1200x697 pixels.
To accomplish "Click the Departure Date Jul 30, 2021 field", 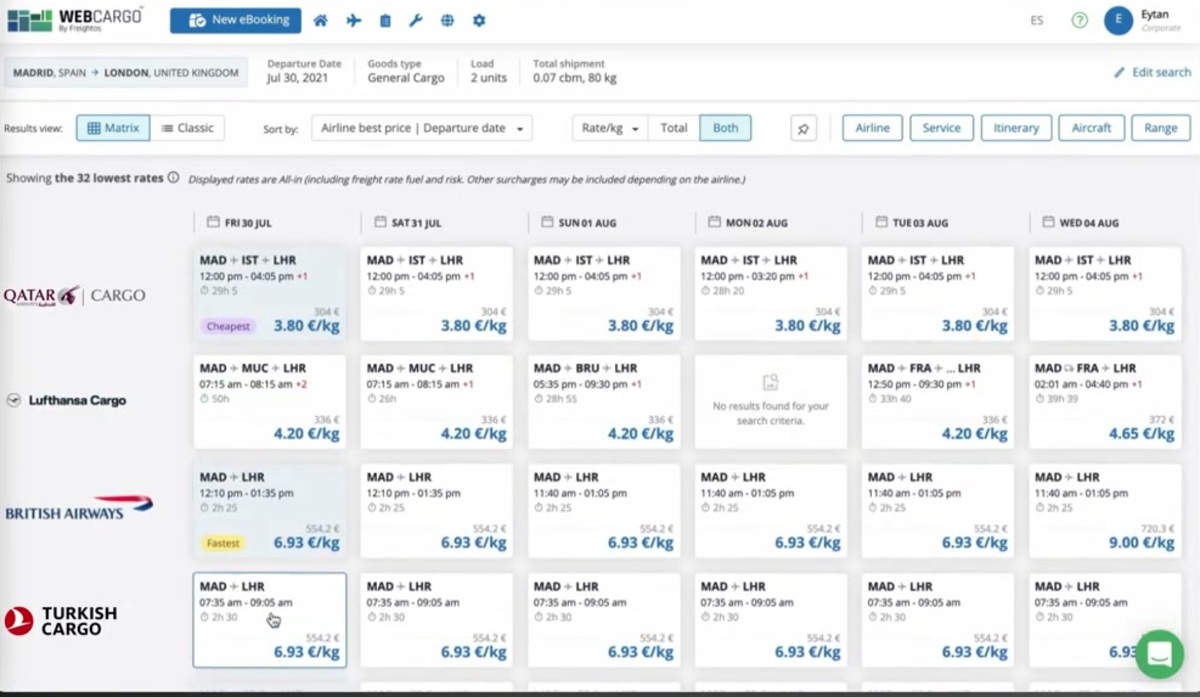I will [x=304, y=71].
